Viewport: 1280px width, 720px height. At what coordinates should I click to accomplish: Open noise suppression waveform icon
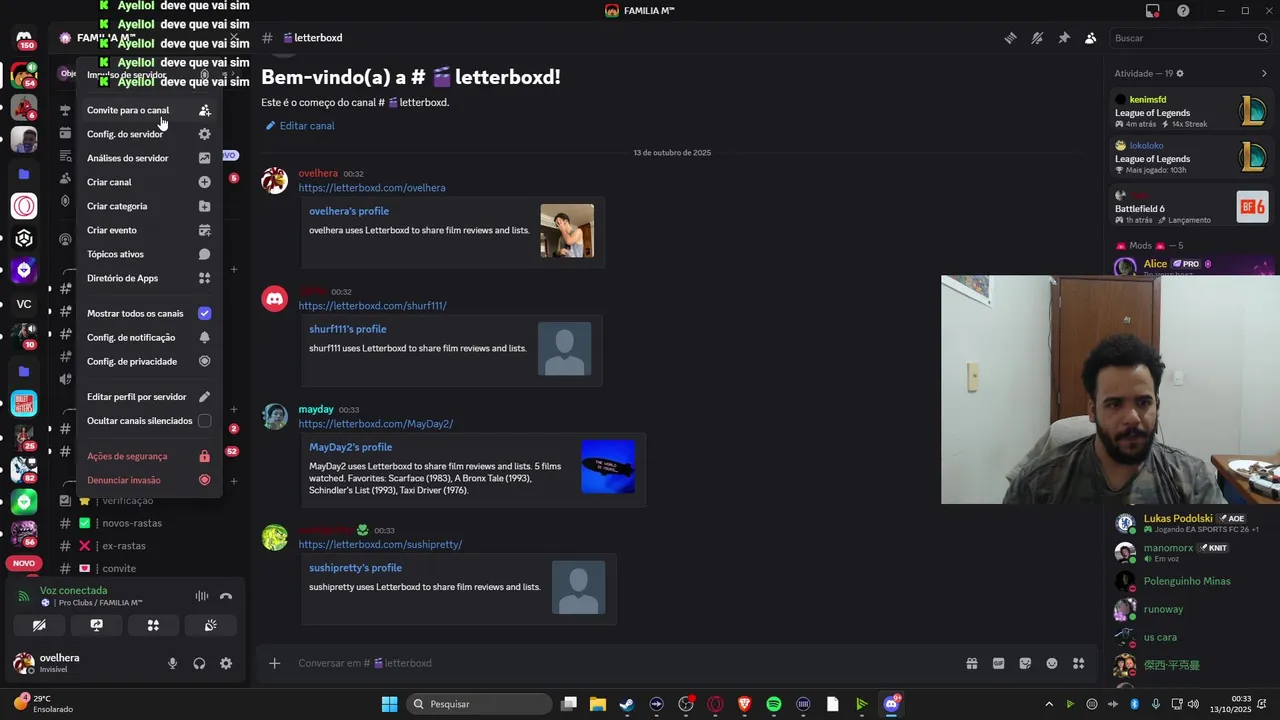pyautogui.click(x=201, y=596)
